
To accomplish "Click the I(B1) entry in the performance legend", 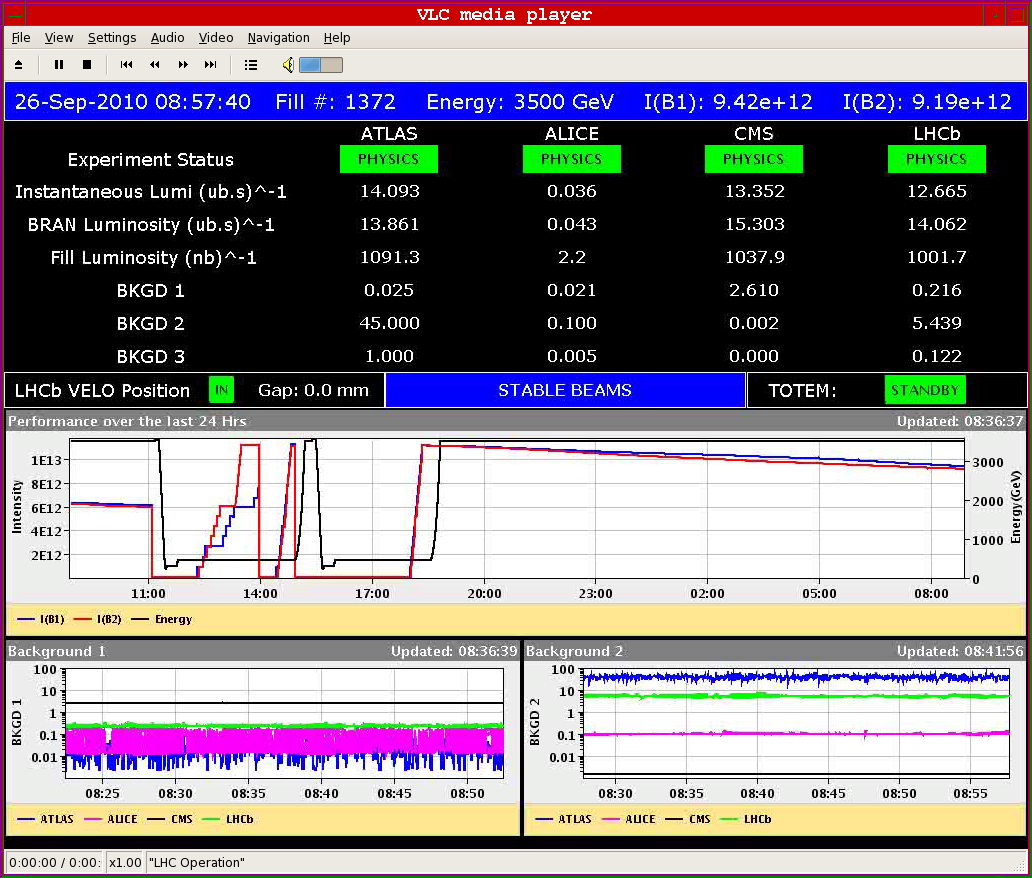I will click(x=41, y=619).
